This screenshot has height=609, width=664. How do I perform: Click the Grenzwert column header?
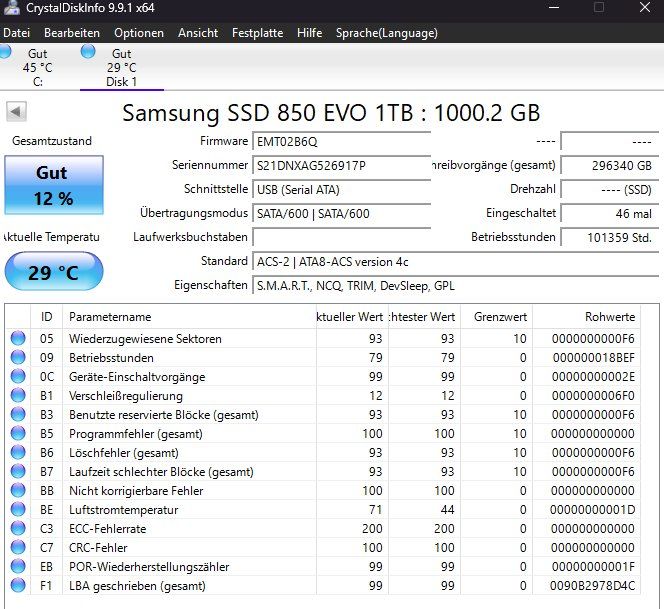point(496,317)
